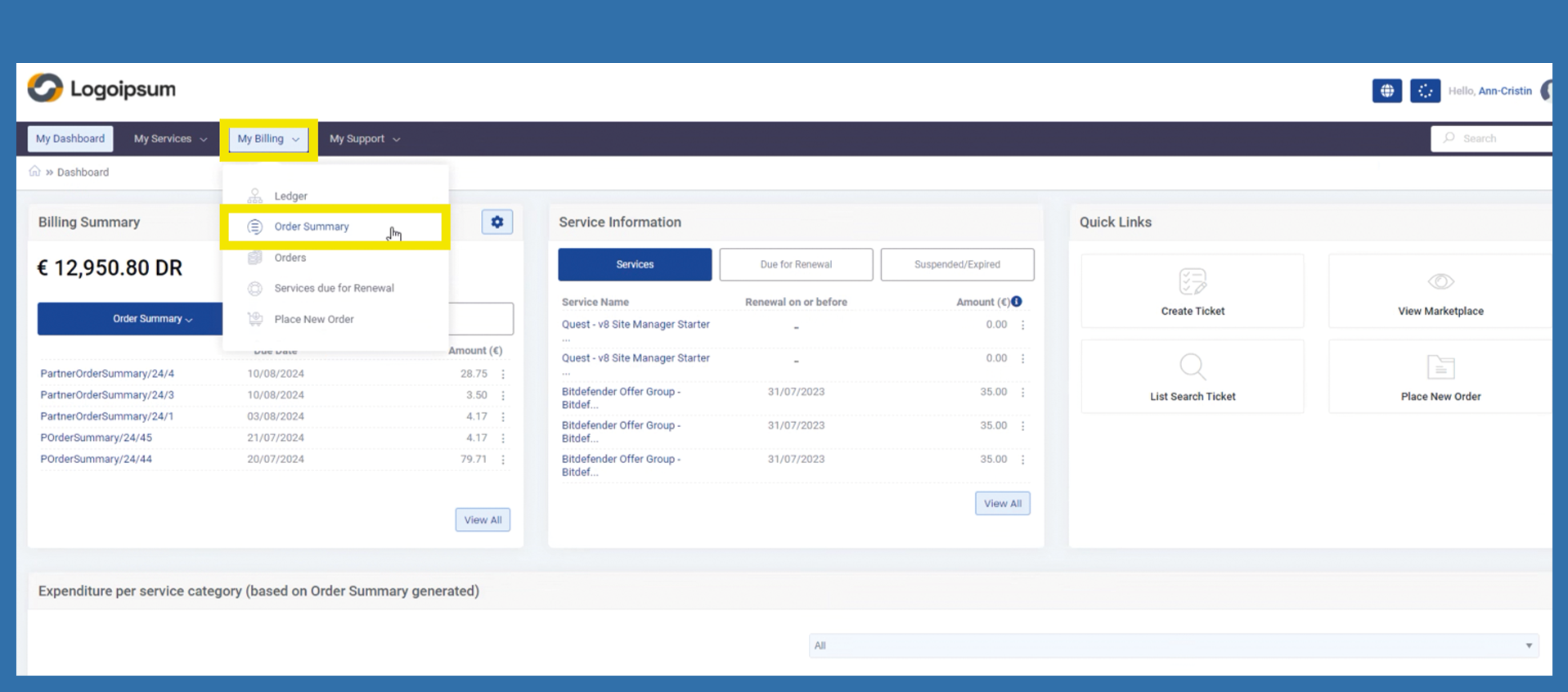Open kebab menu for PartnerOrderSummary/24/4

click(x=503, y=374)
